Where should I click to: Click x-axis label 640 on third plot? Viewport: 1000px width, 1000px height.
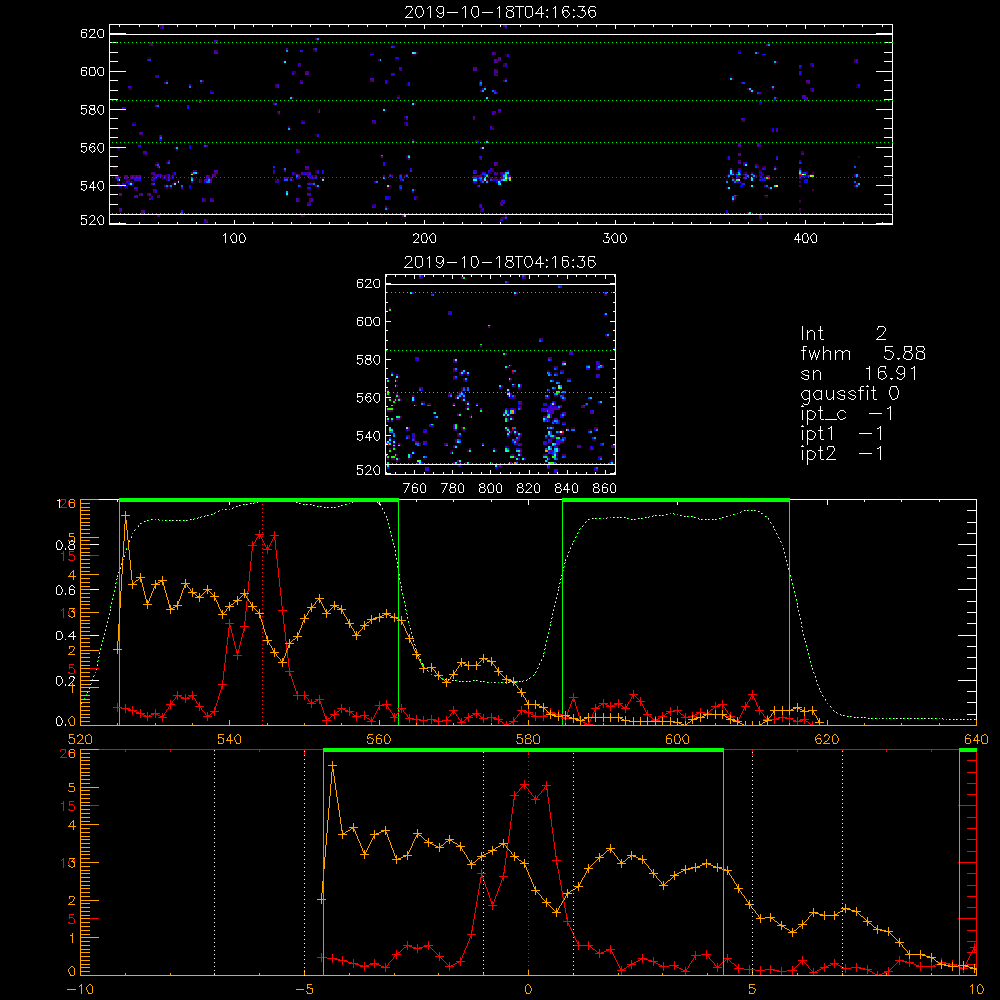pyautogui.click(x=976, y=739)
